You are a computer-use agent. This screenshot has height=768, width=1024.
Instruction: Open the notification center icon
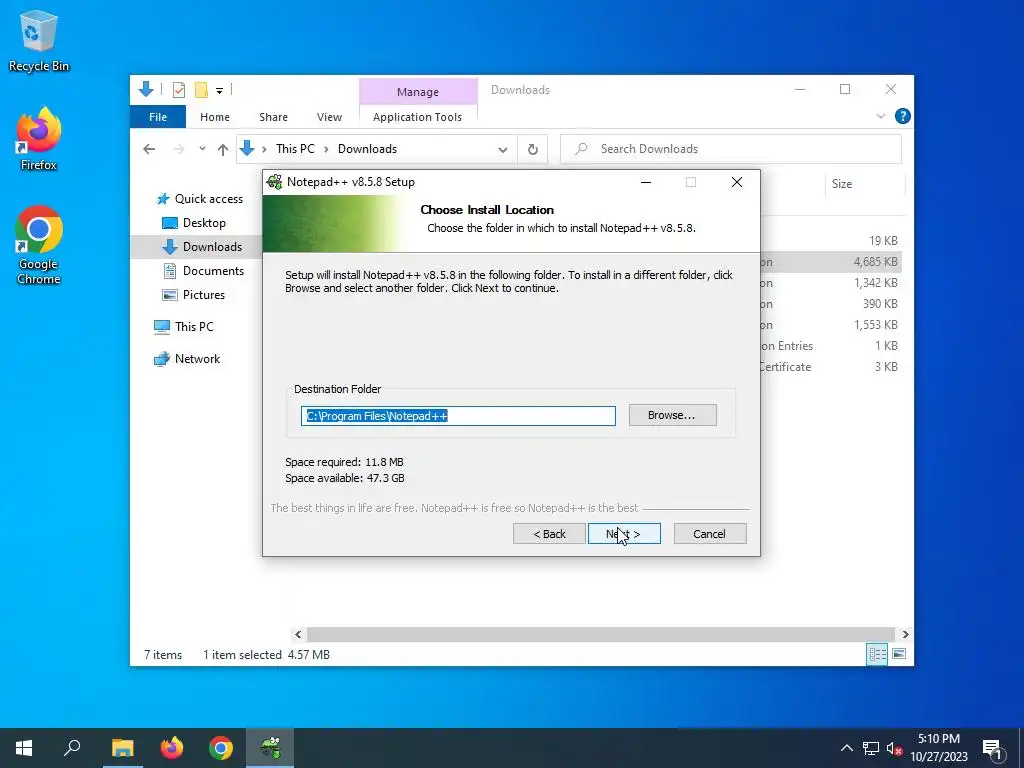pos(993,748)
